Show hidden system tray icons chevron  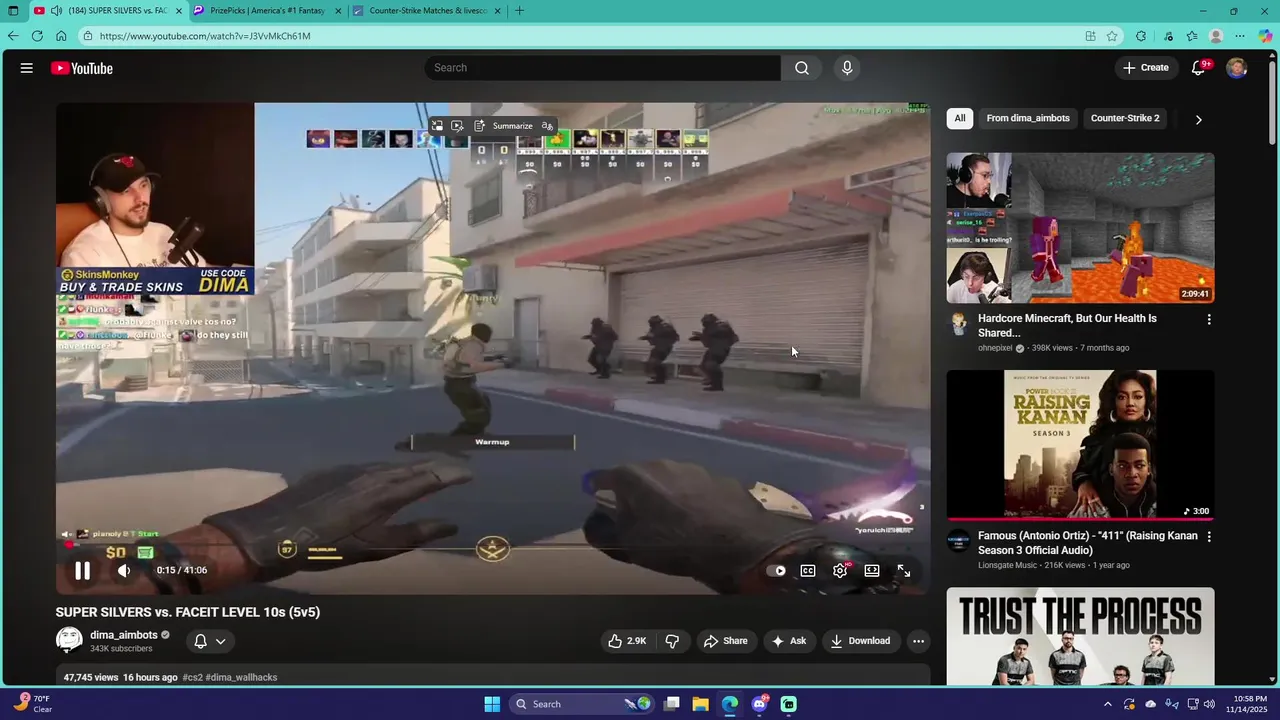(1107, 704)
